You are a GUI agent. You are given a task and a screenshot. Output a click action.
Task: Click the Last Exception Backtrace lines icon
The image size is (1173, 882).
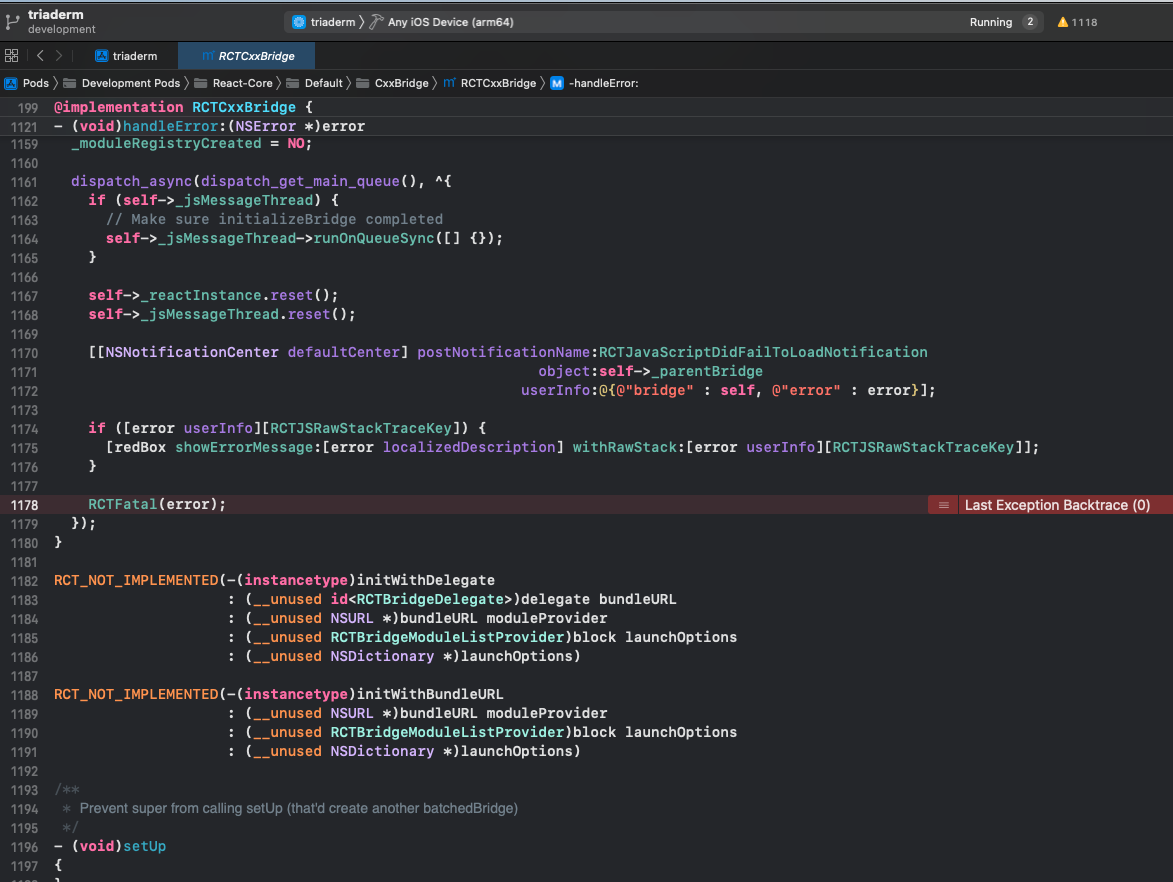(x=943, y=505)
